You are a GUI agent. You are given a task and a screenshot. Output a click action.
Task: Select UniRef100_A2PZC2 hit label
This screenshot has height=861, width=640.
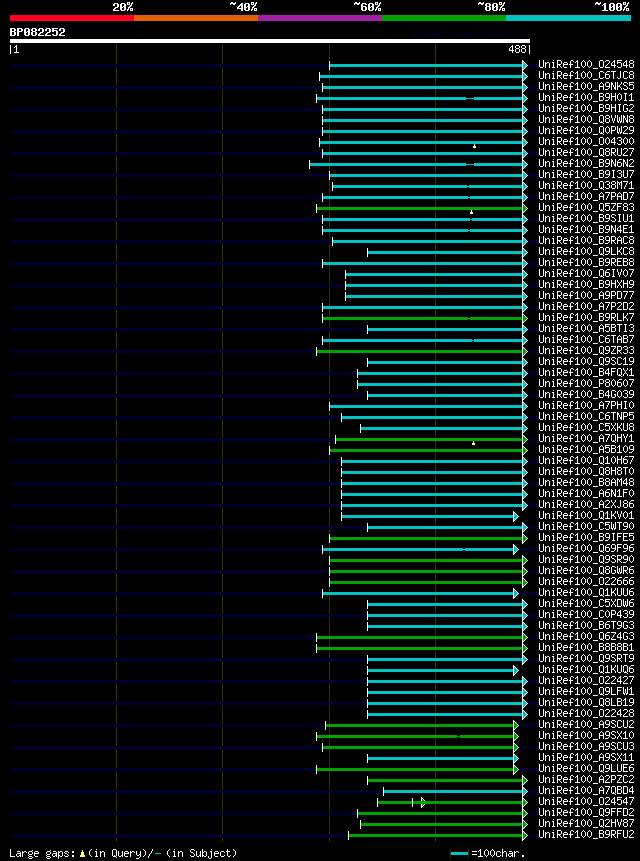click(x=586, y=779)
